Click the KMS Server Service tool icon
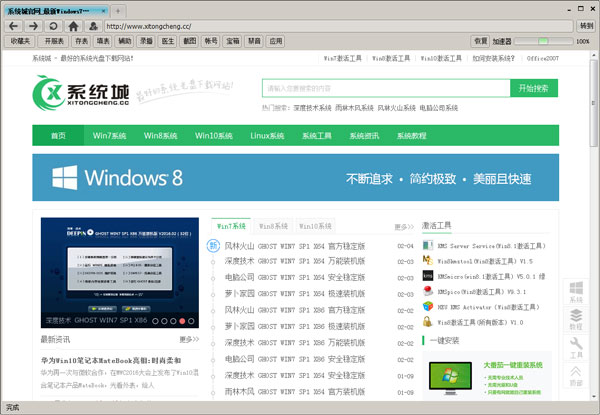600x415 pixels. pyautogui.click(x=428, y=245)
